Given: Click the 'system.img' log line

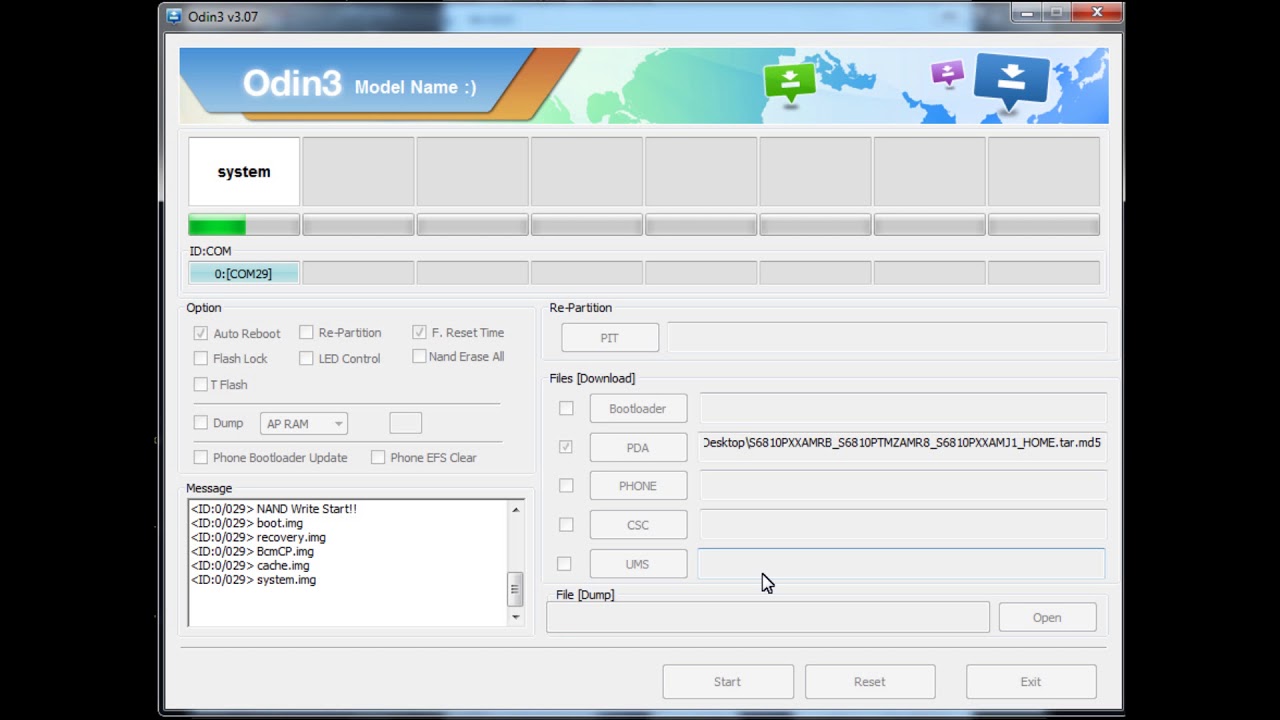Looking at the screenshot, I should (253, 580).
